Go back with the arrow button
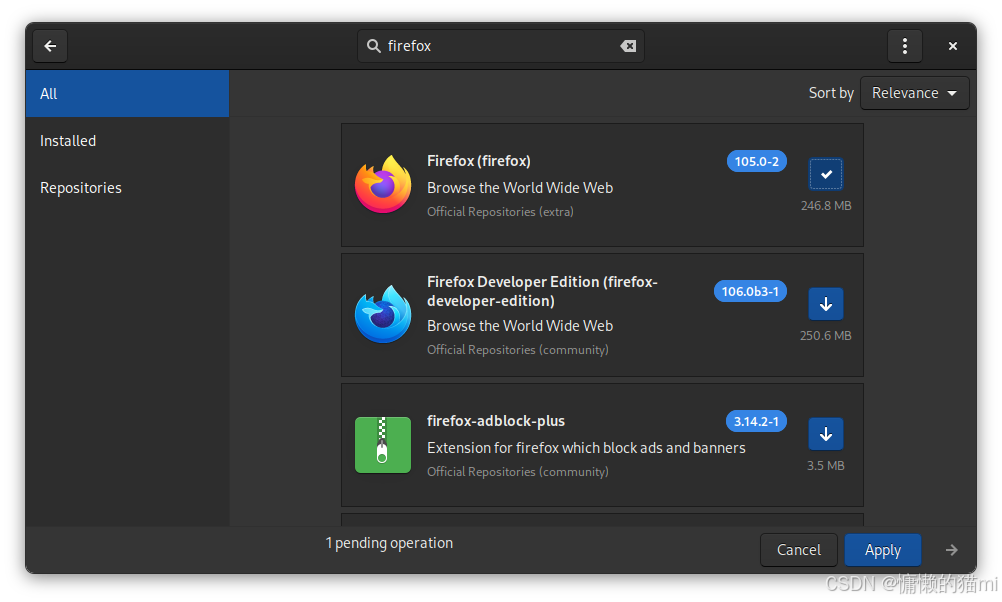 [50, 46]
